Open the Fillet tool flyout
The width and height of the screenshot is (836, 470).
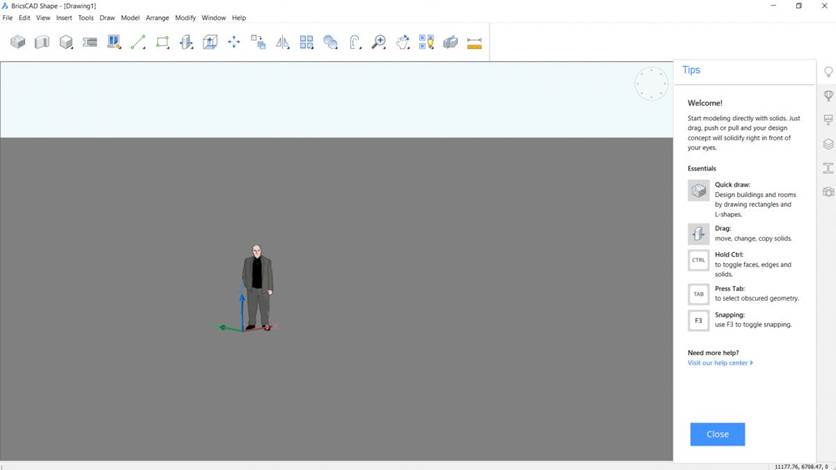(x=355, y=42)
